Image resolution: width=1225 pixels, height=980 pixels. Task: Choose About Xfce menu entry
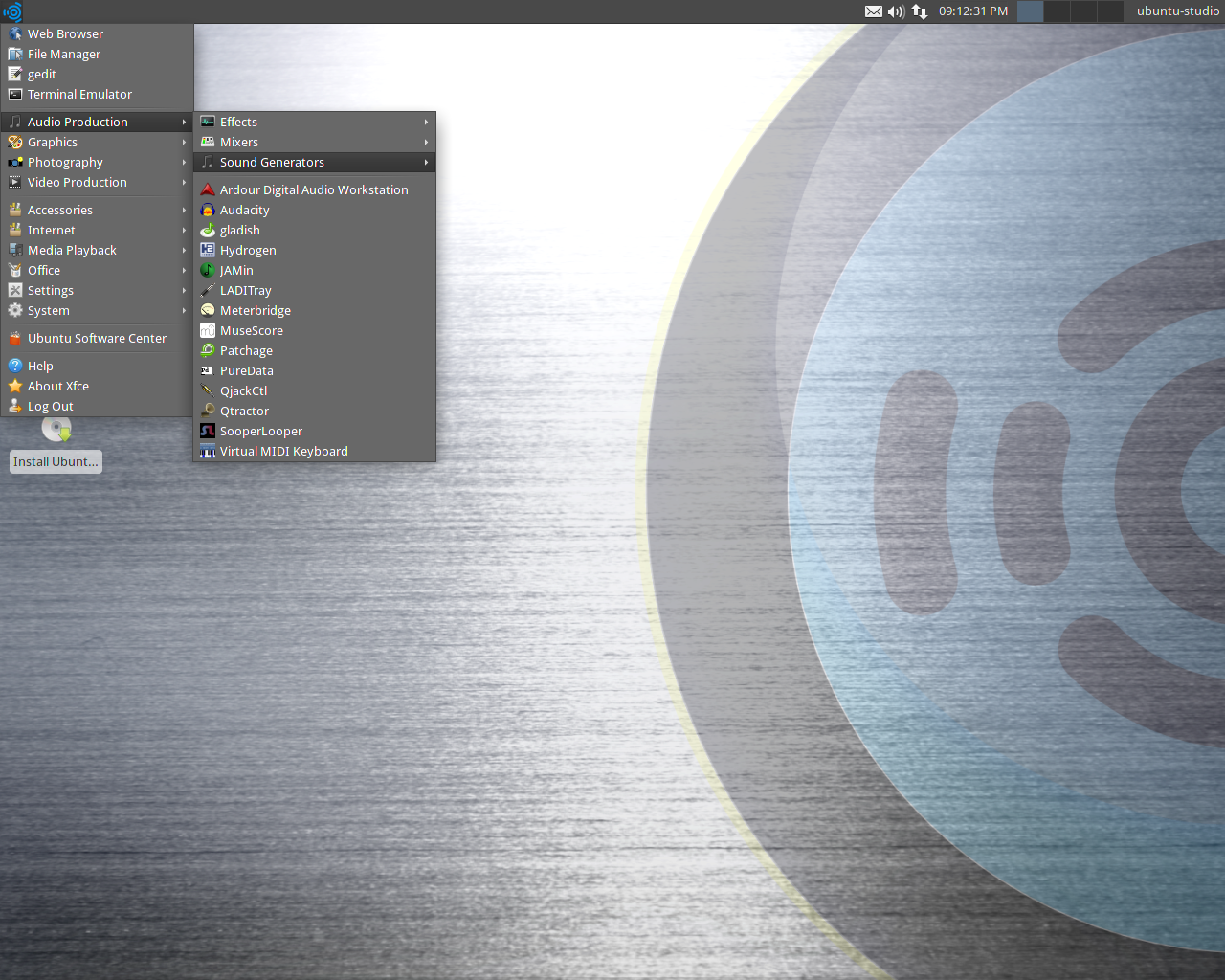98,386
